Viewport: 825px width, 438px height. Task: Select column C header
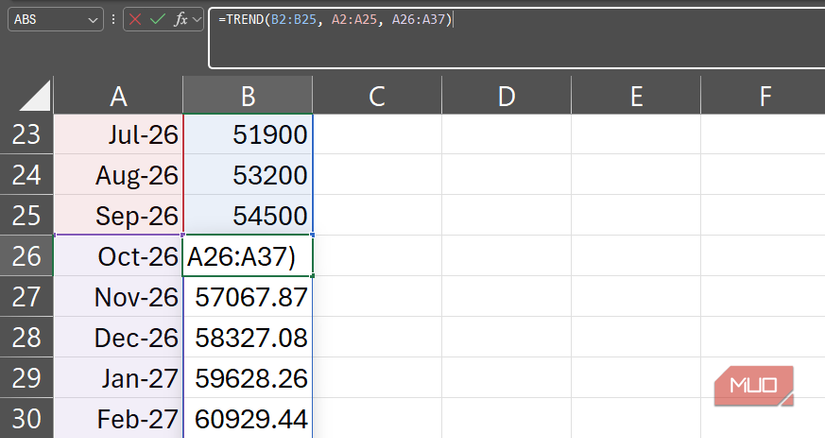377,96
